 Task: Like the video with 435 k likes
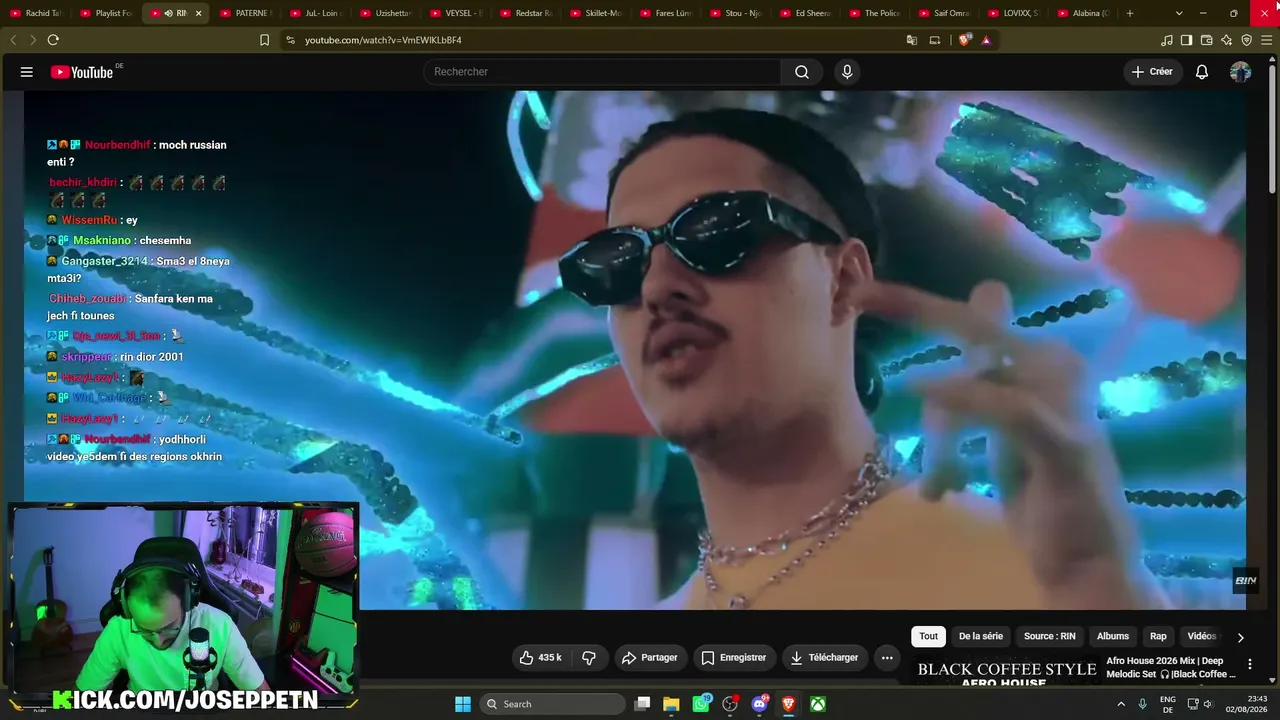tap(540, 658)
